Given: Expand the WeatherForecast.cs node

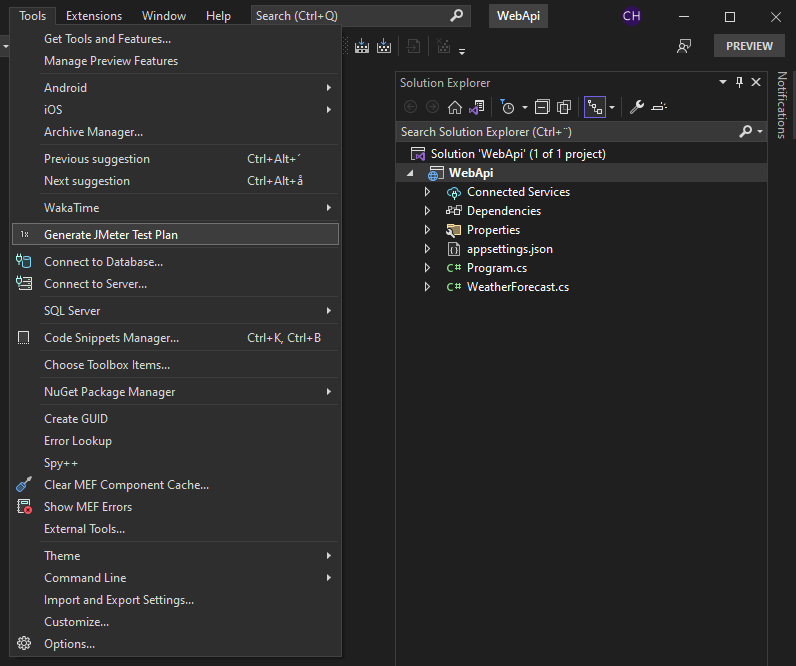Looking at the screenshot, I should pos(427,287).
